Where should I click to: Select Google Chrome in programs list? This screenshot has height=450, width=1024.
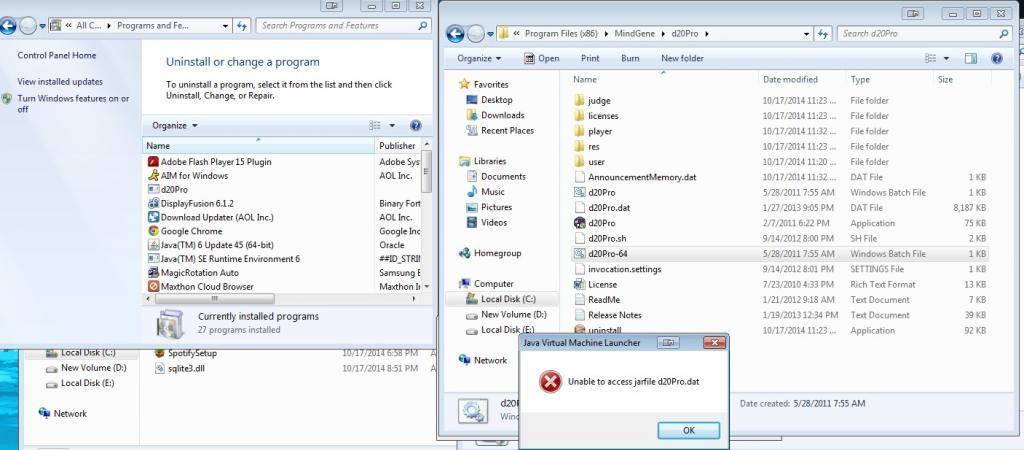191,231
